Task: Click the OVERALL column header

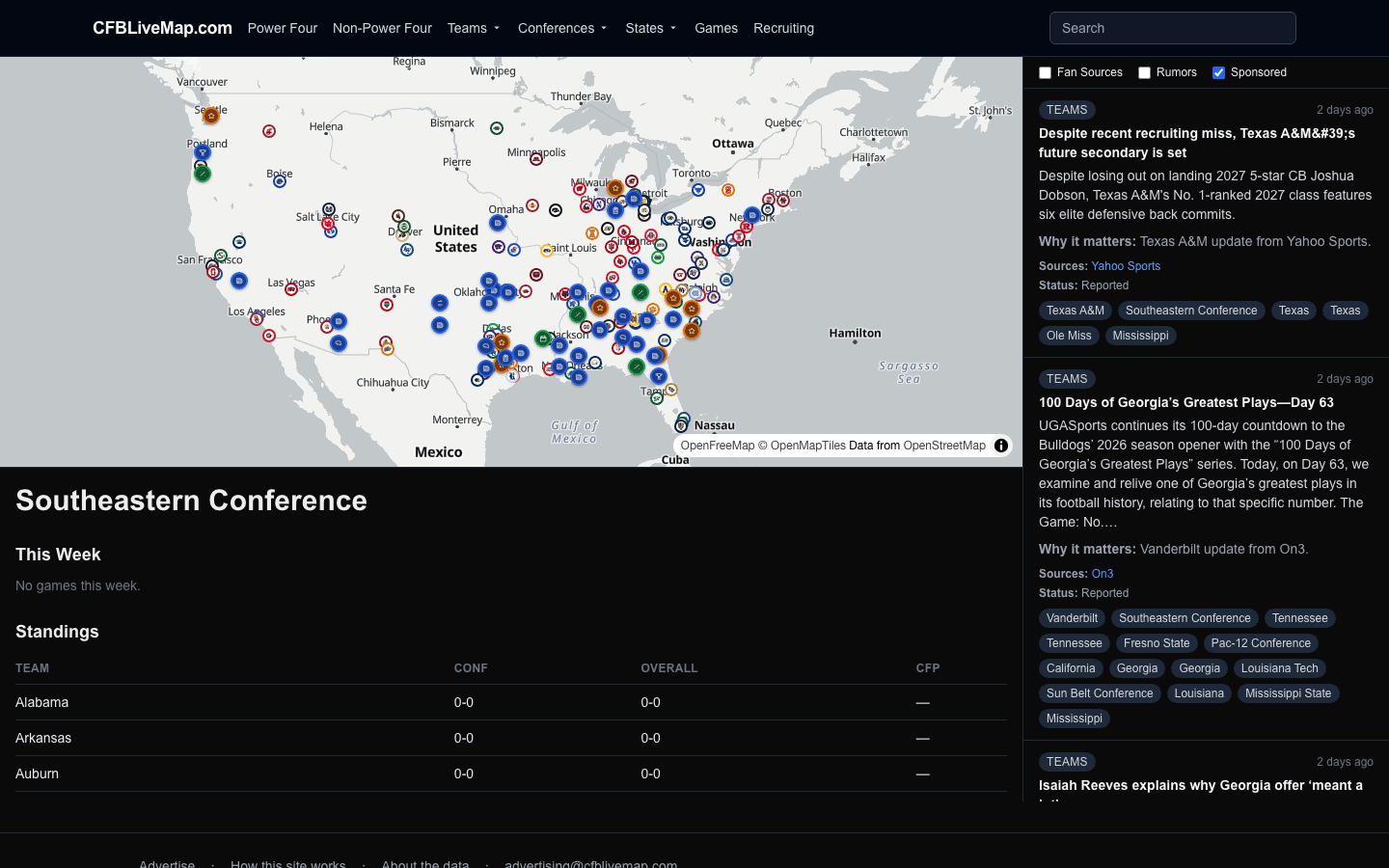Action: click(x=669, y=668)
